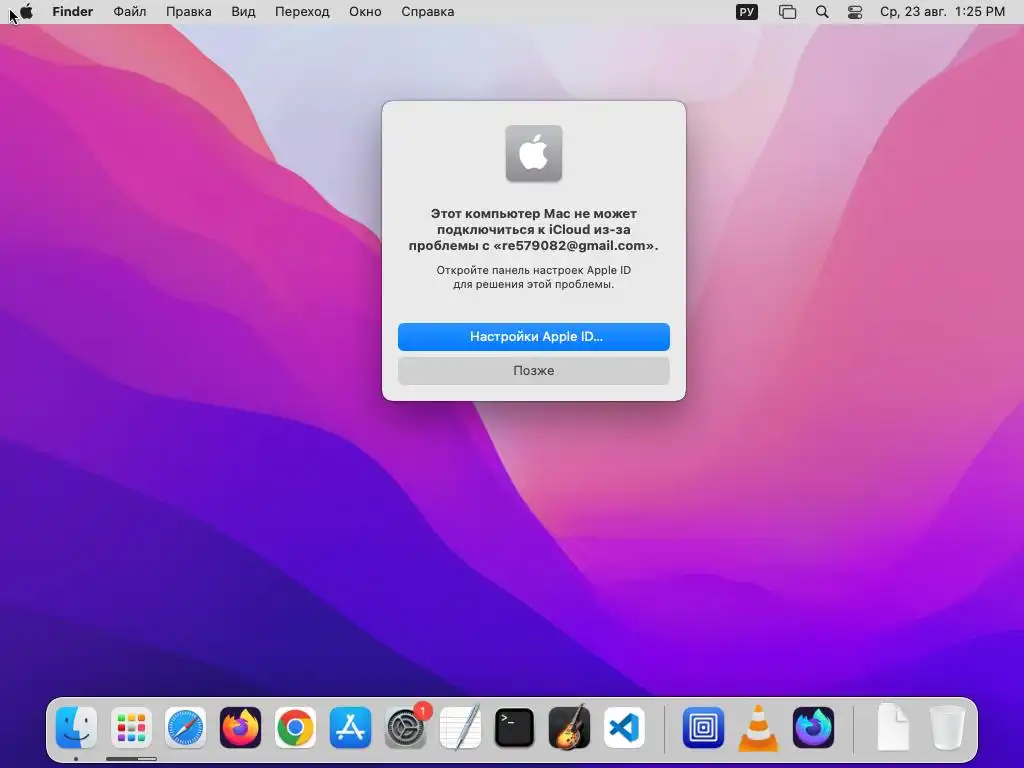The height and width of the screenshot is (768, 1024).
Task: Launch VLC media player from the Dock
Action: (x=758, y=727)
